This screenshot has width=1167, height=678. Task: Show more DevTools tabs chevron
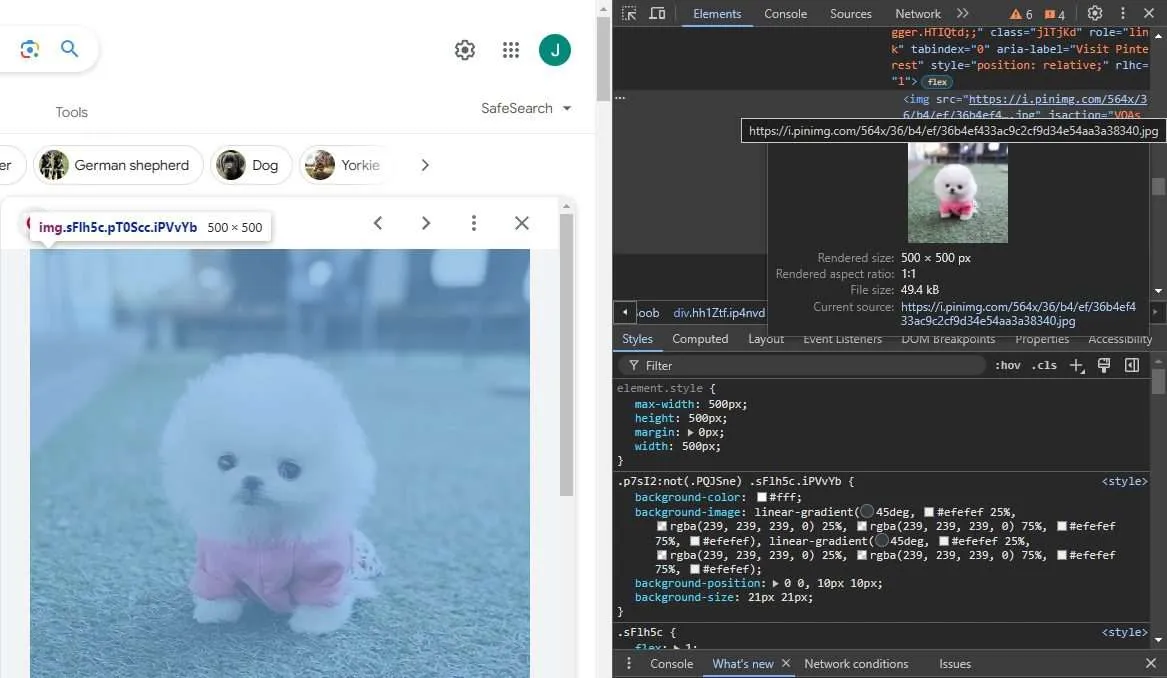963,13
